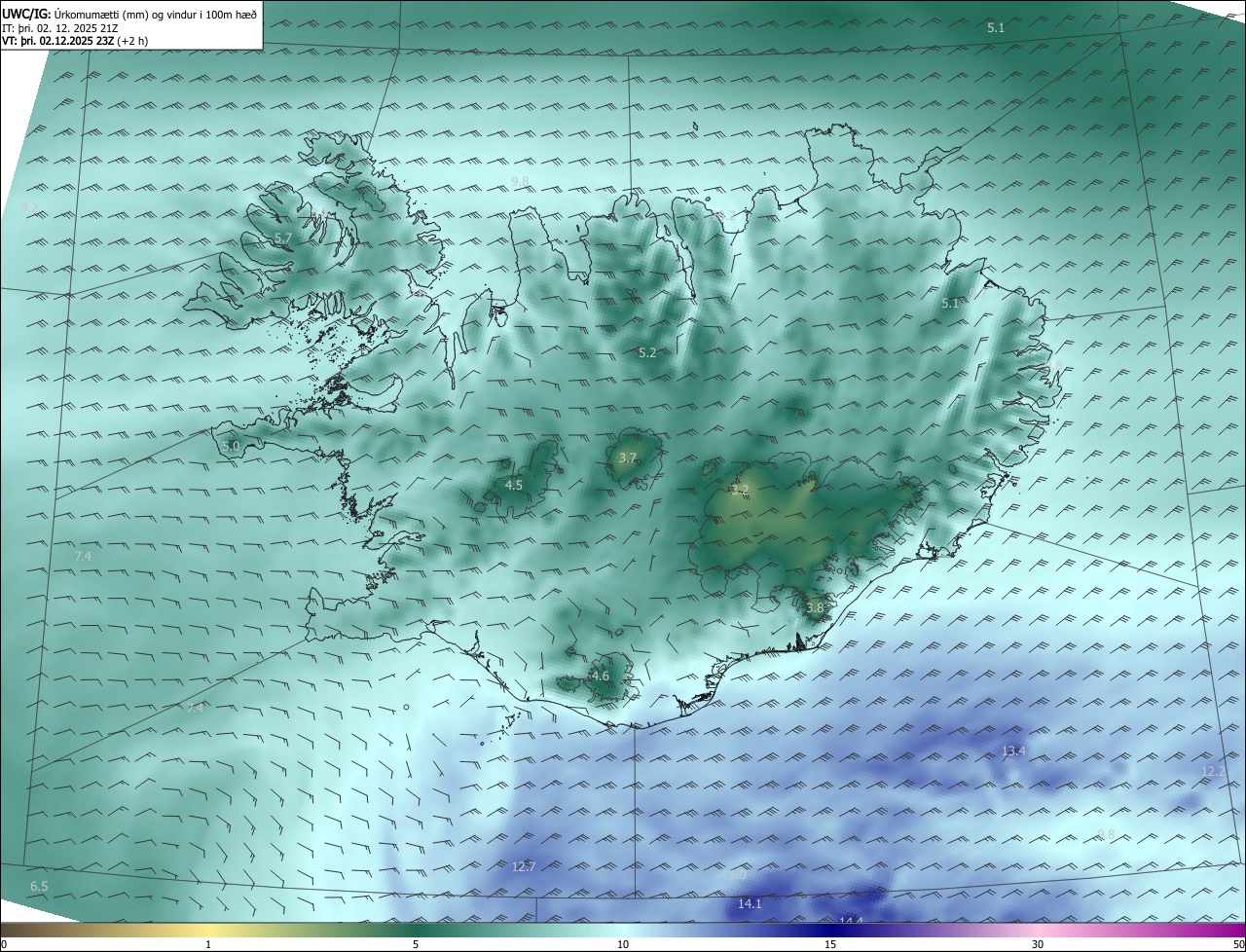Select the IT initialization time line 21Z
1246x952 pixels.
pyautogui.click(x=60, y=28)
